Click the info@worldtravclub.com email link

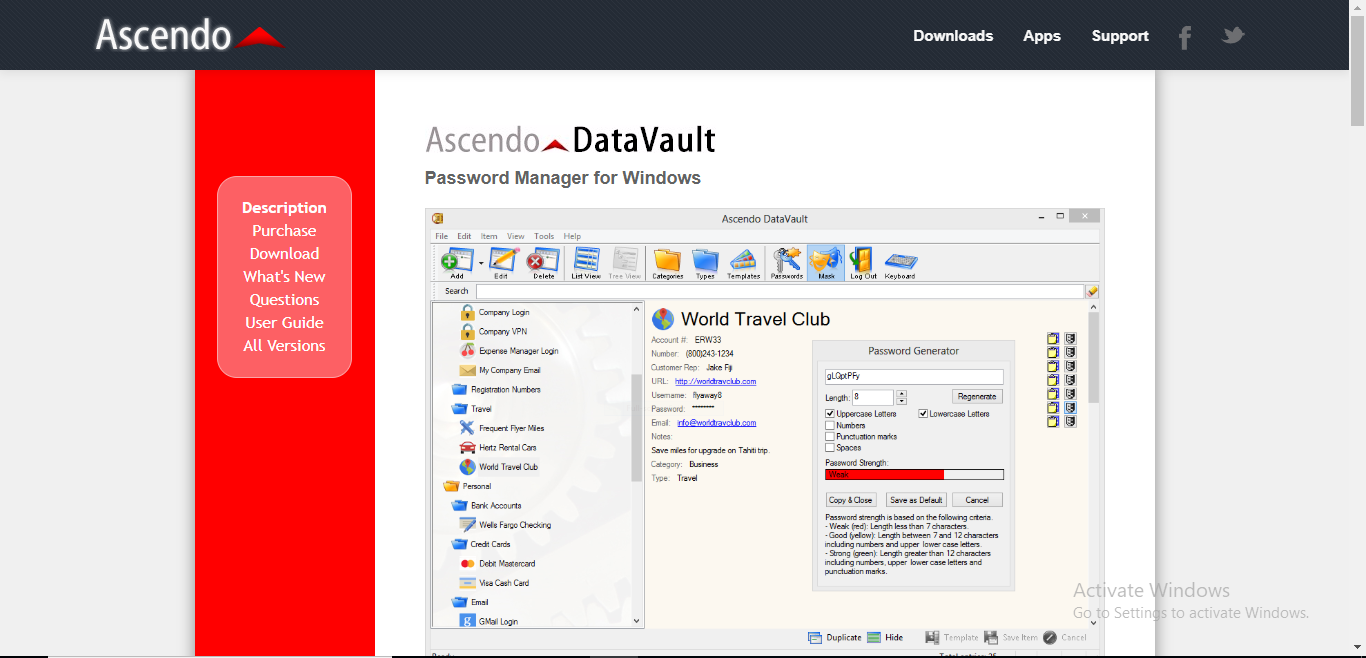717,423
